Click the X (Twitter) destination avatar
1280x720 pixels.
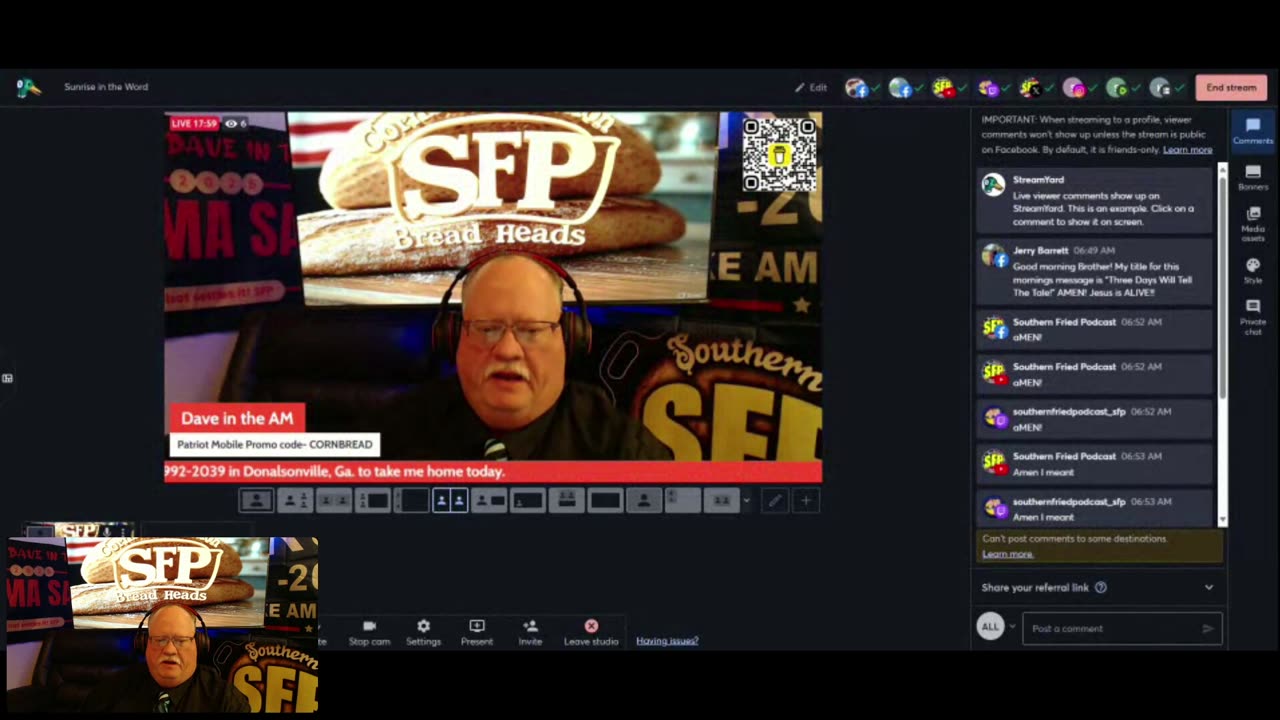click(1030, 88)
